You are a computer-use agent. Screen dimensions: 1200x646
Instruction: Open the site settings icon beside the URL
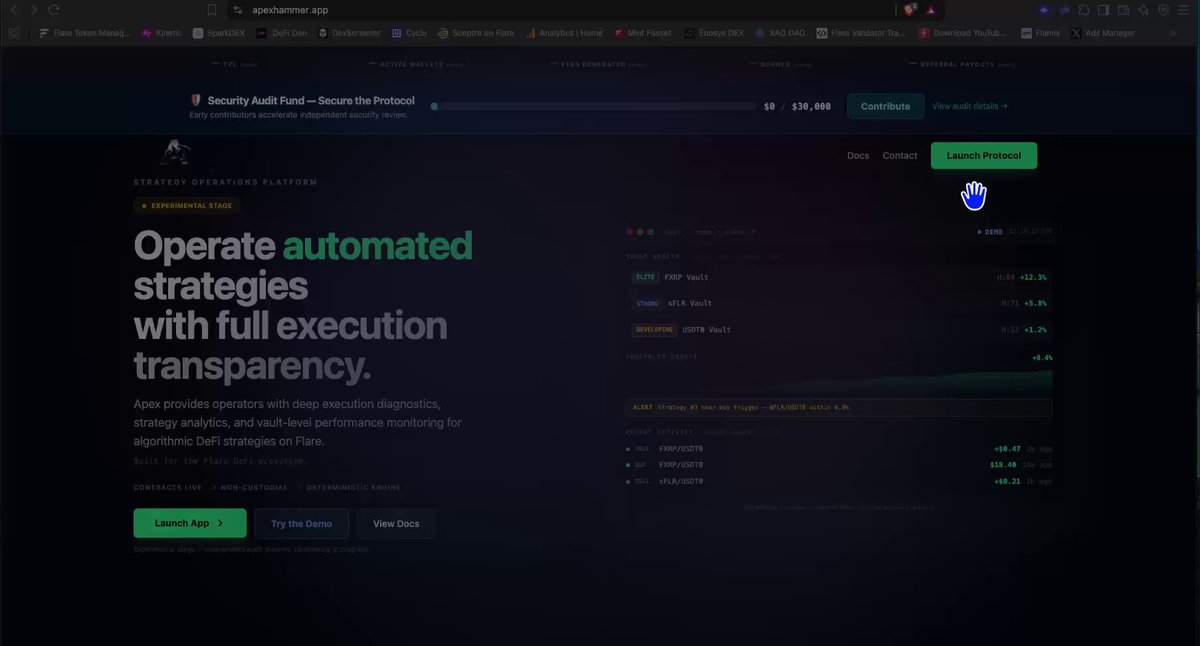pos(238,10)
